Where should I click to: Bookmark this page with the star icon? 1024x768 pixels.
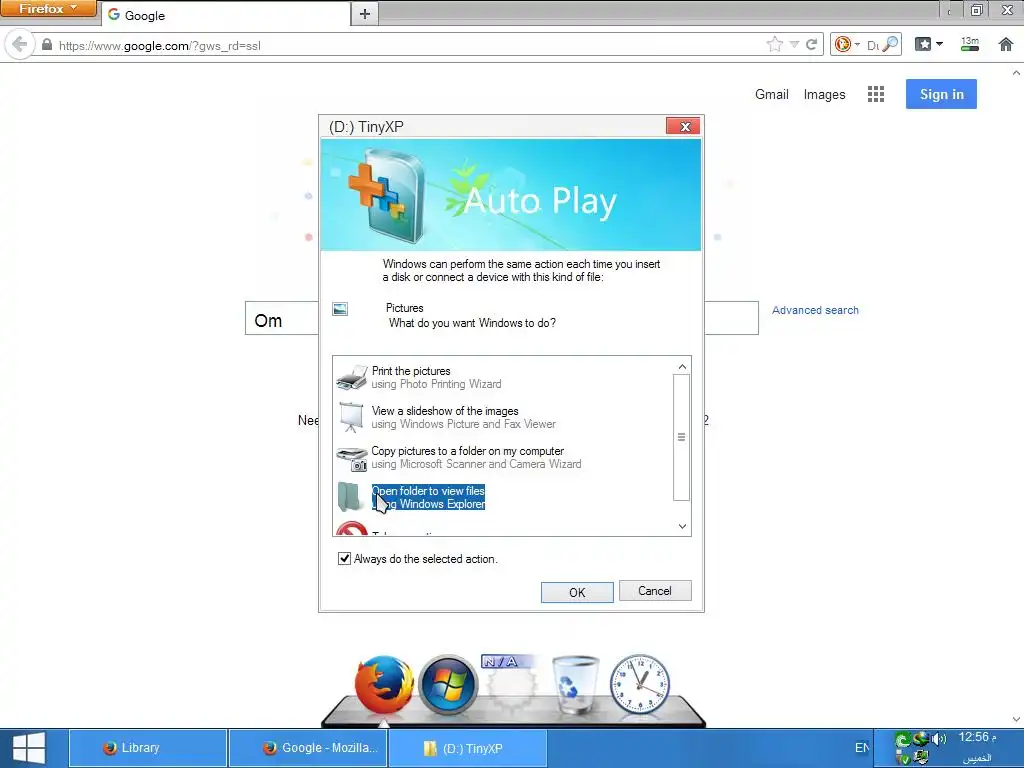[x=775, y=44]
